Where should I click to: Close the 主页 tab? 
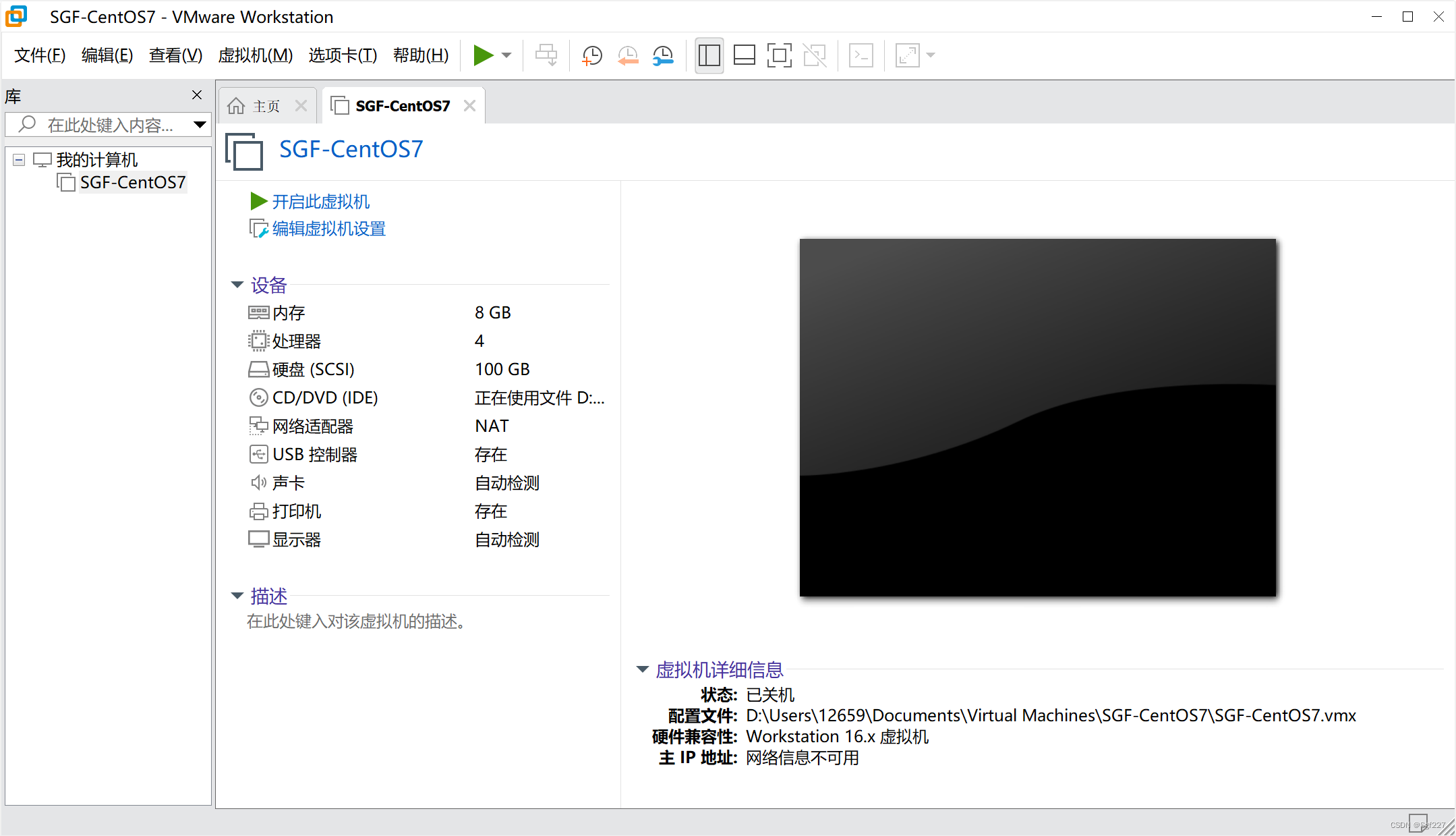click(x=301, y=106)
